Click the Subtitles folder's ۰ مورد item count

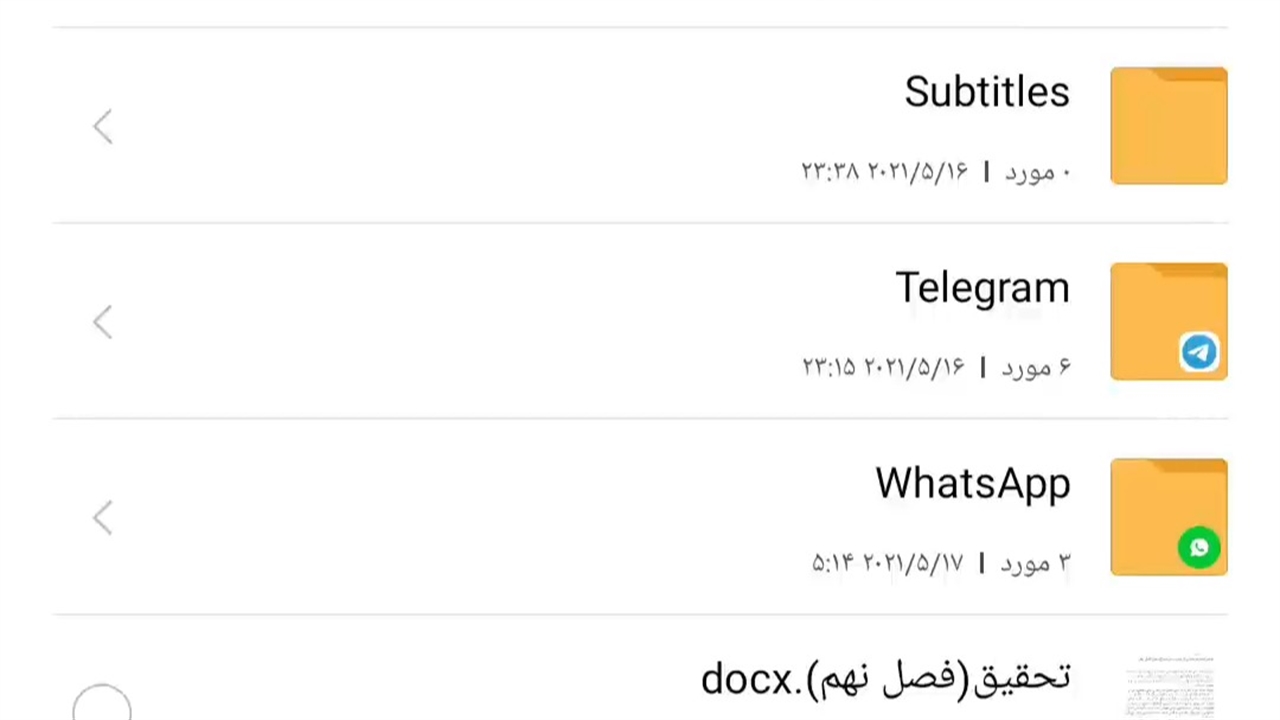pos(1037,172)
